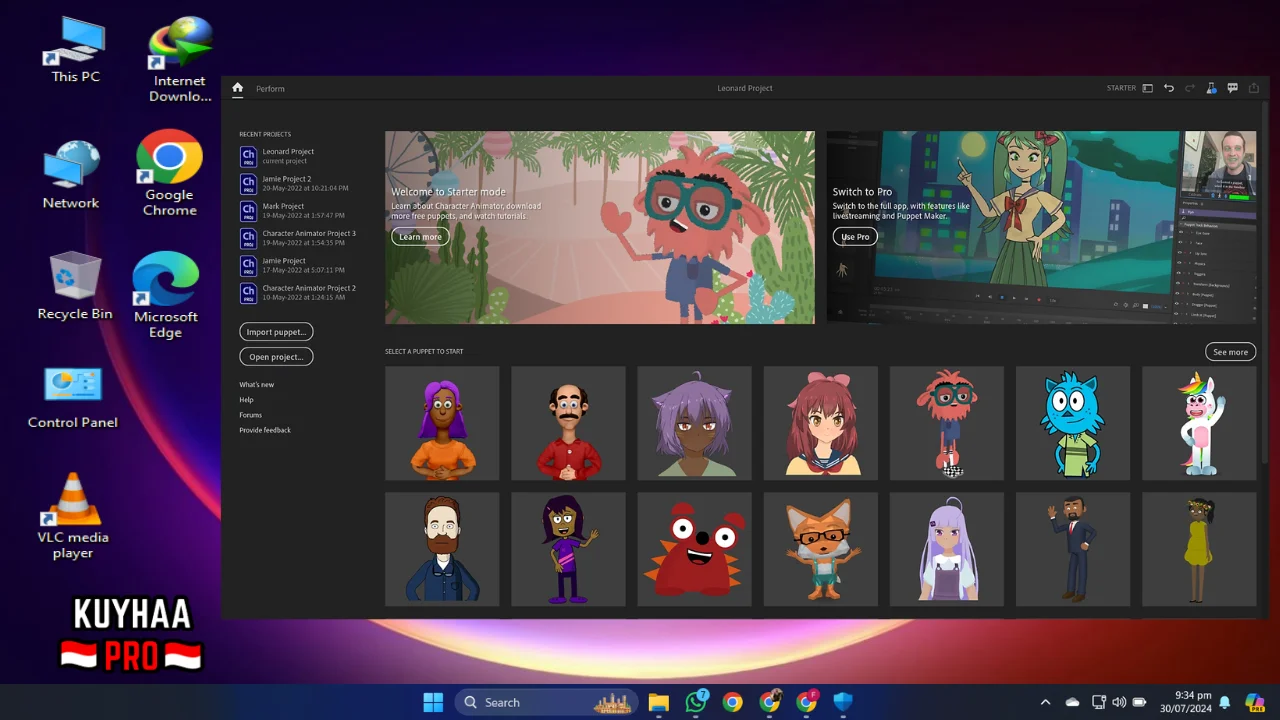Open Internet Download Manager desktop icon
This screenshot has height=720, width=1280.
click(180, 60)
